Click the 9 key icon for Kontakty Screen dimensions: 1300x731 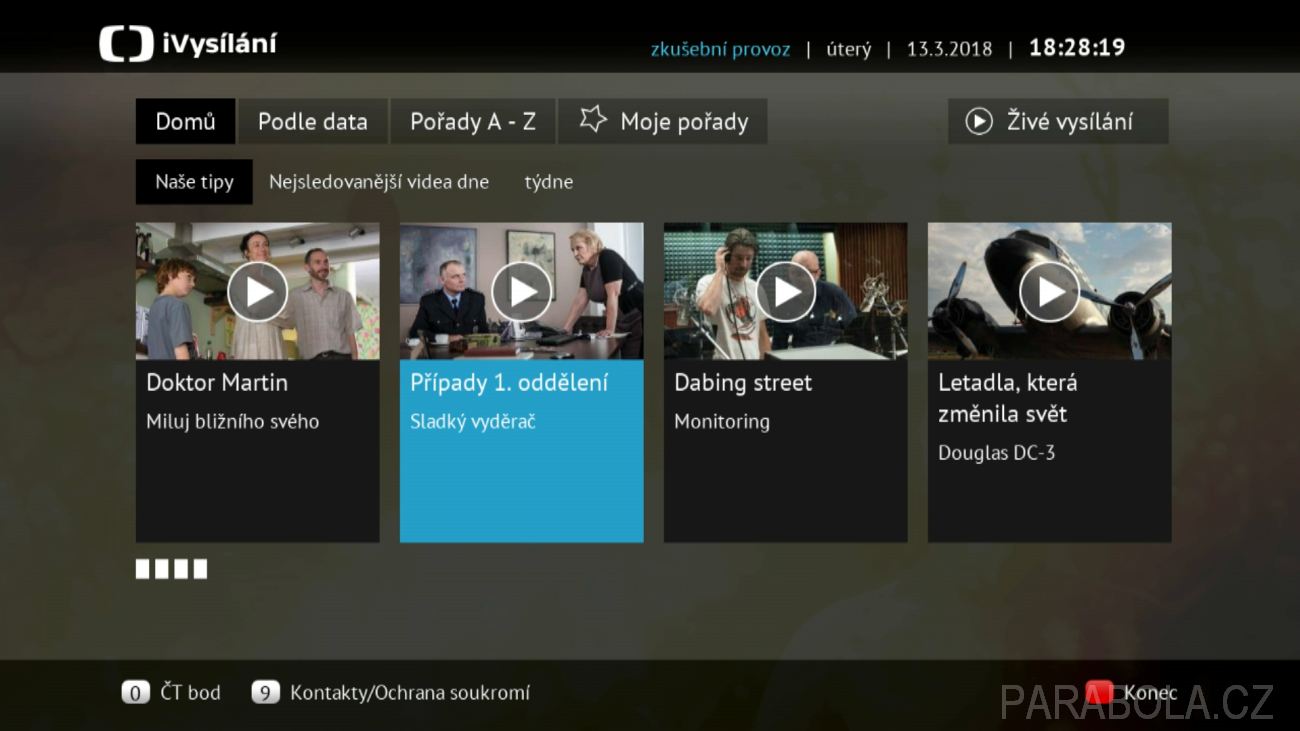point(265,692)
